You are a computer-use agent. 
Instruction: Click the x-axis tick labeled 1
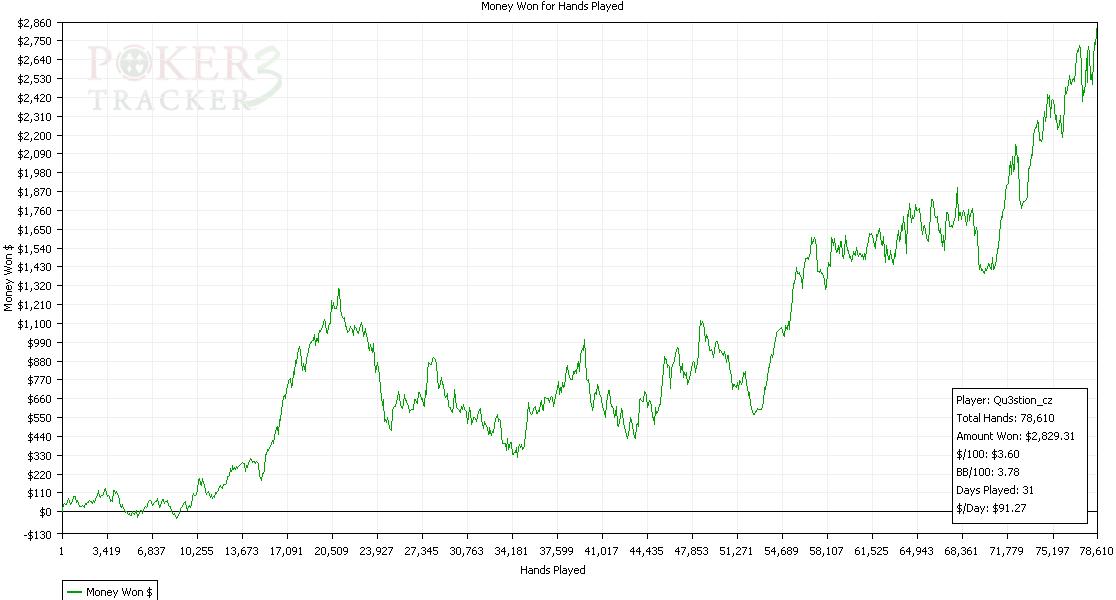61,550
